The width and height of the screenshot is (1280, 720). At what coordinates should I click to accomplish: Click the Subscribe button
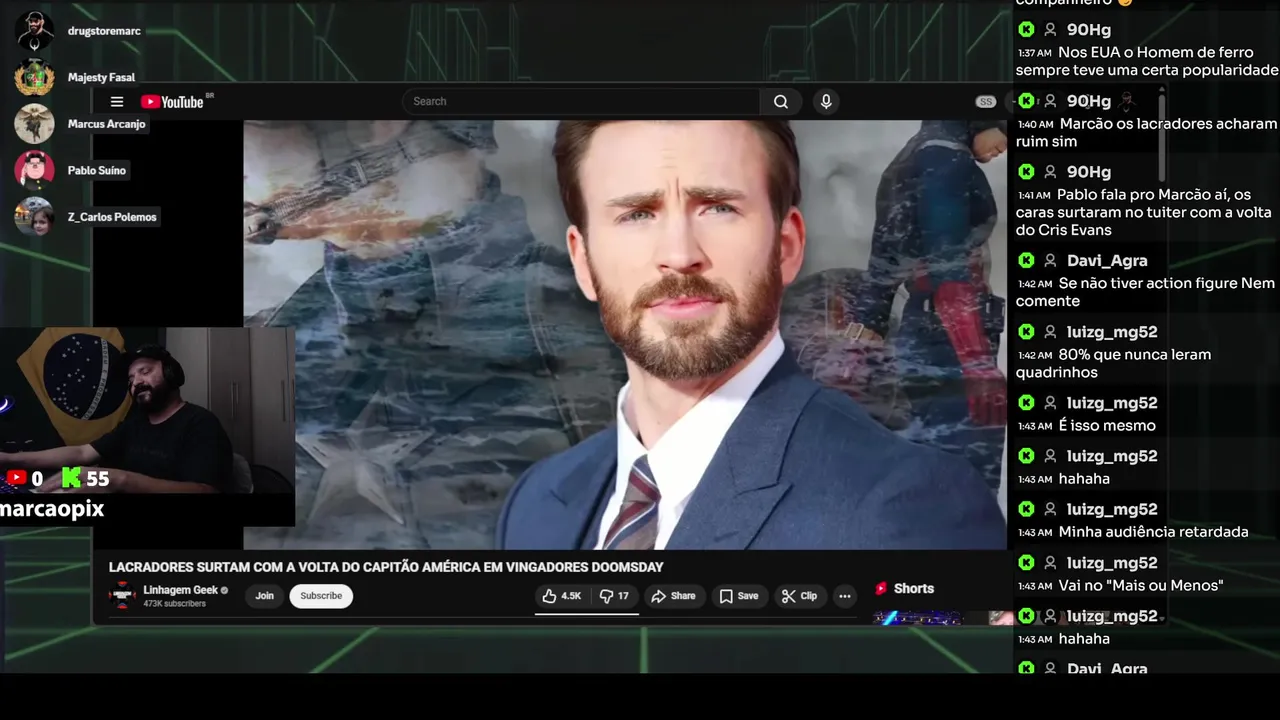click(x=321, y=596)
